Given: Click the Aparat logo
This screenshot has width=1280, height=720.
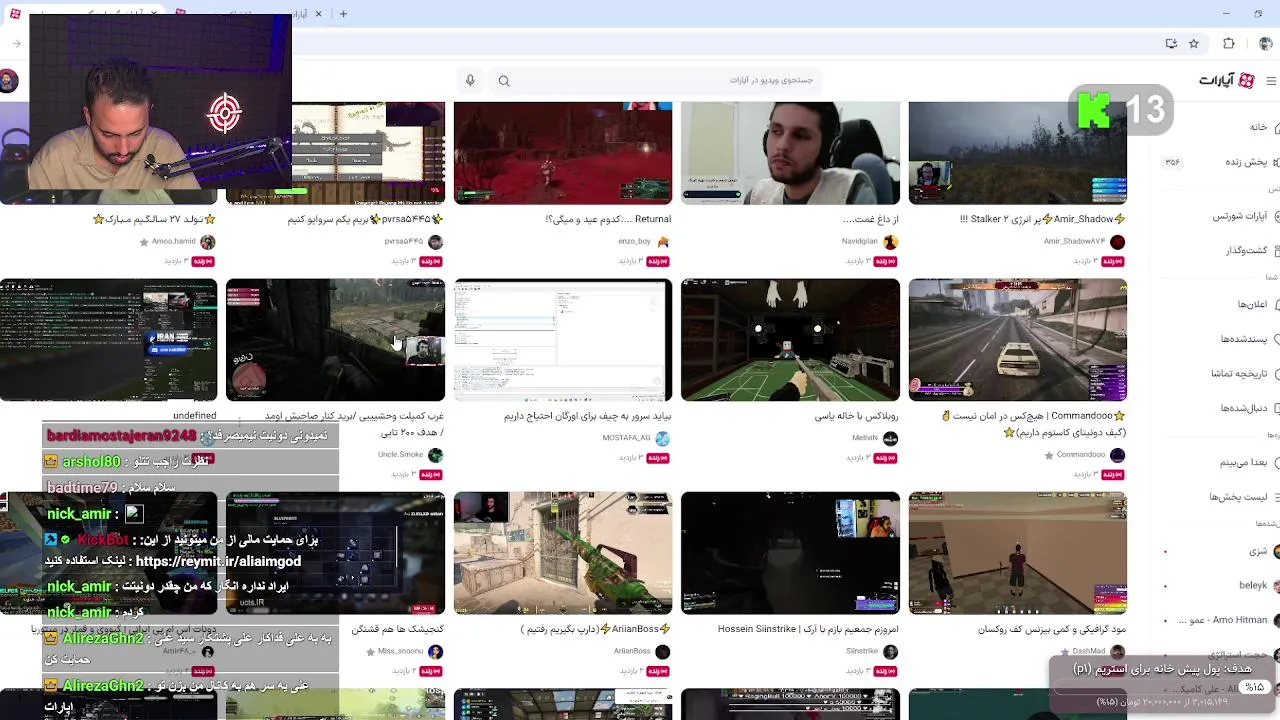Looking at the screenshot, I should [1226, 80].
